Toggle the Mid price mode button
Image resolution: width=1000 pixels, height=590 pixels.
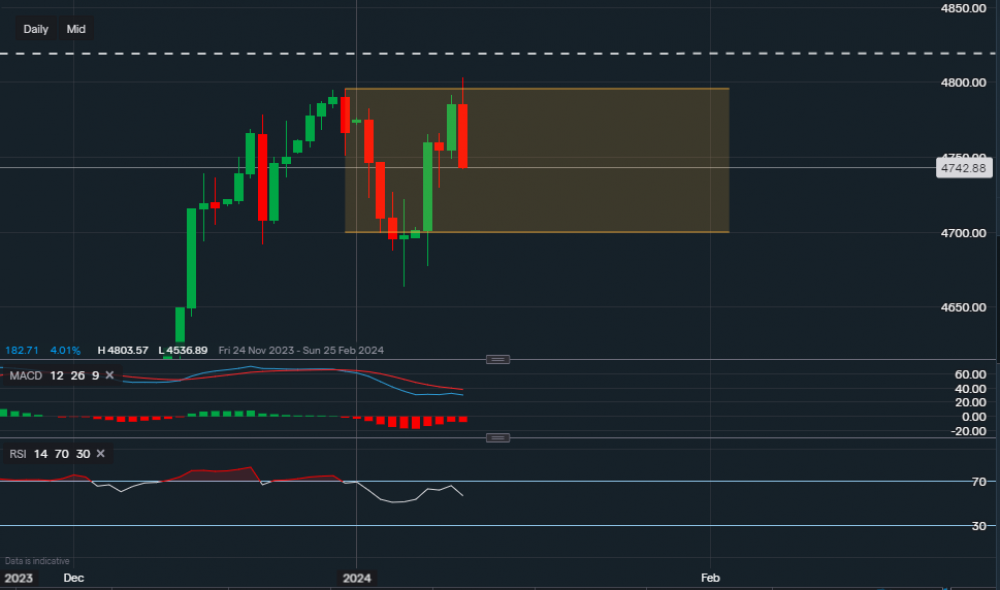tap(75, 29)
